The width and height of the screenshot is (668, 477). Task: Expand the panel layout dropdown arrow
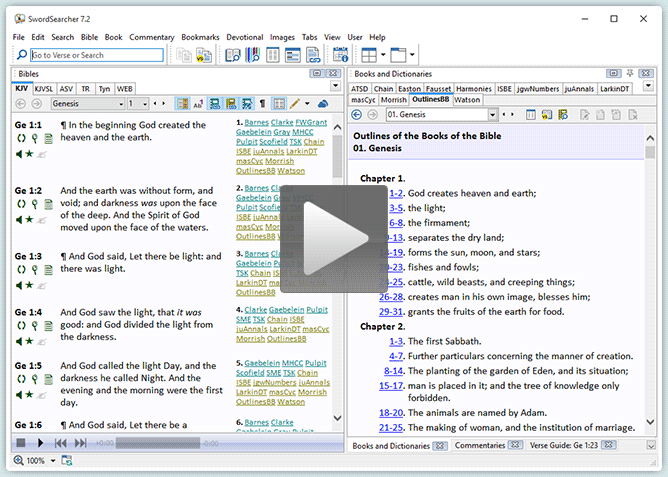coord(383,55)
